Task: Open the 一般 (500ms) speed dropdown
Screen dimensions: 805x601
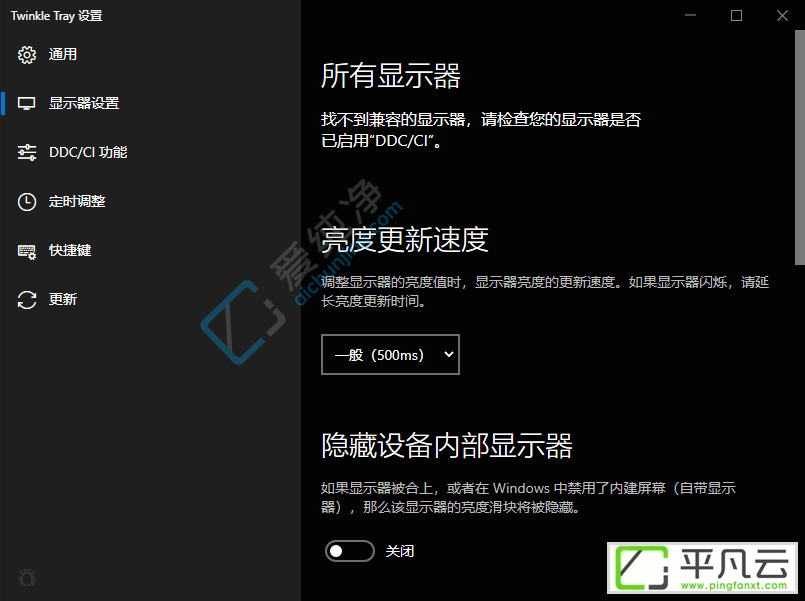Action: [x=390, y=355]
